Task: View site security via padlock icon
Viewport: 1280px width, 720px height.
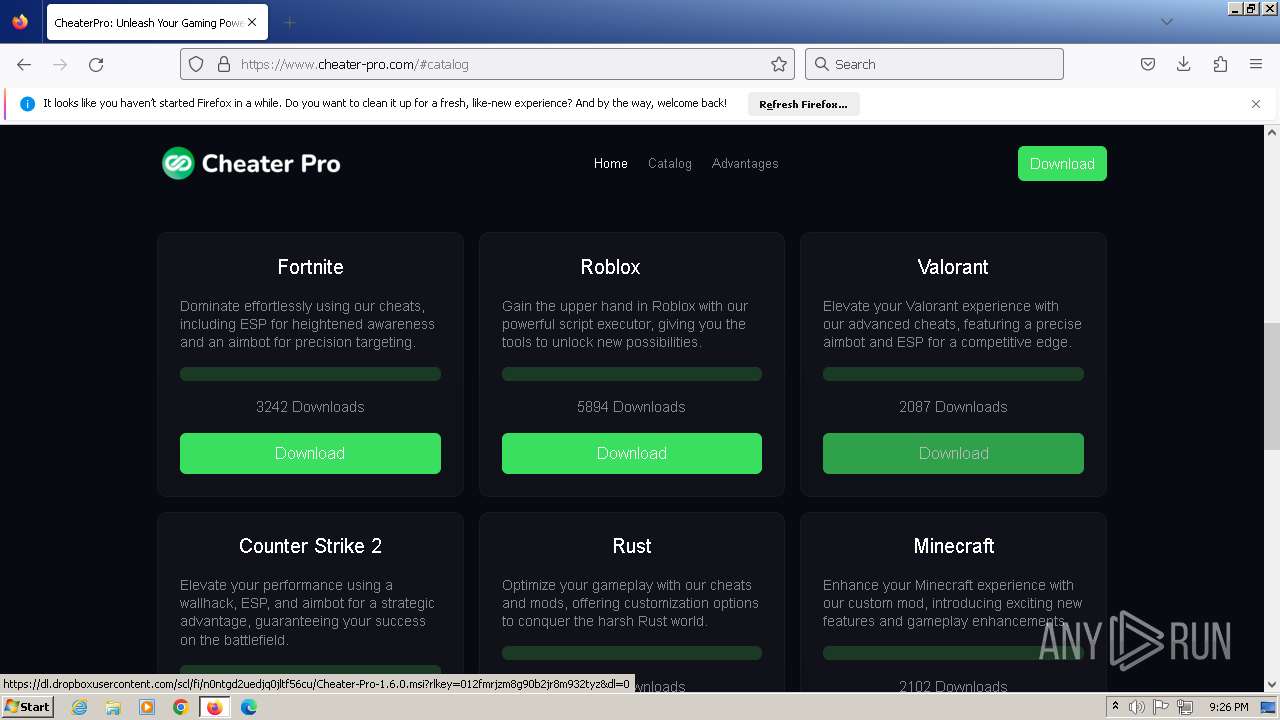Action: [223, 64]
